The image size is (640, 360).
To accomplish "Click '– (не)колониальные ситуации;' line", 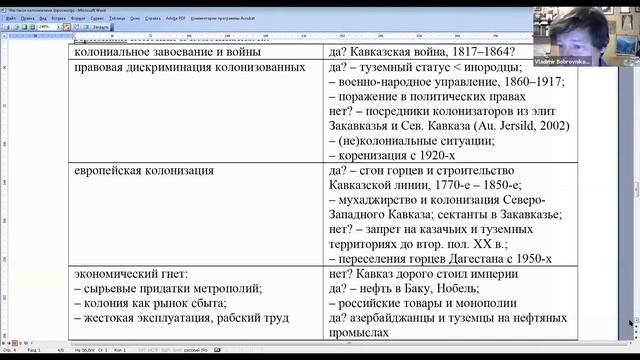I will 412,141.
